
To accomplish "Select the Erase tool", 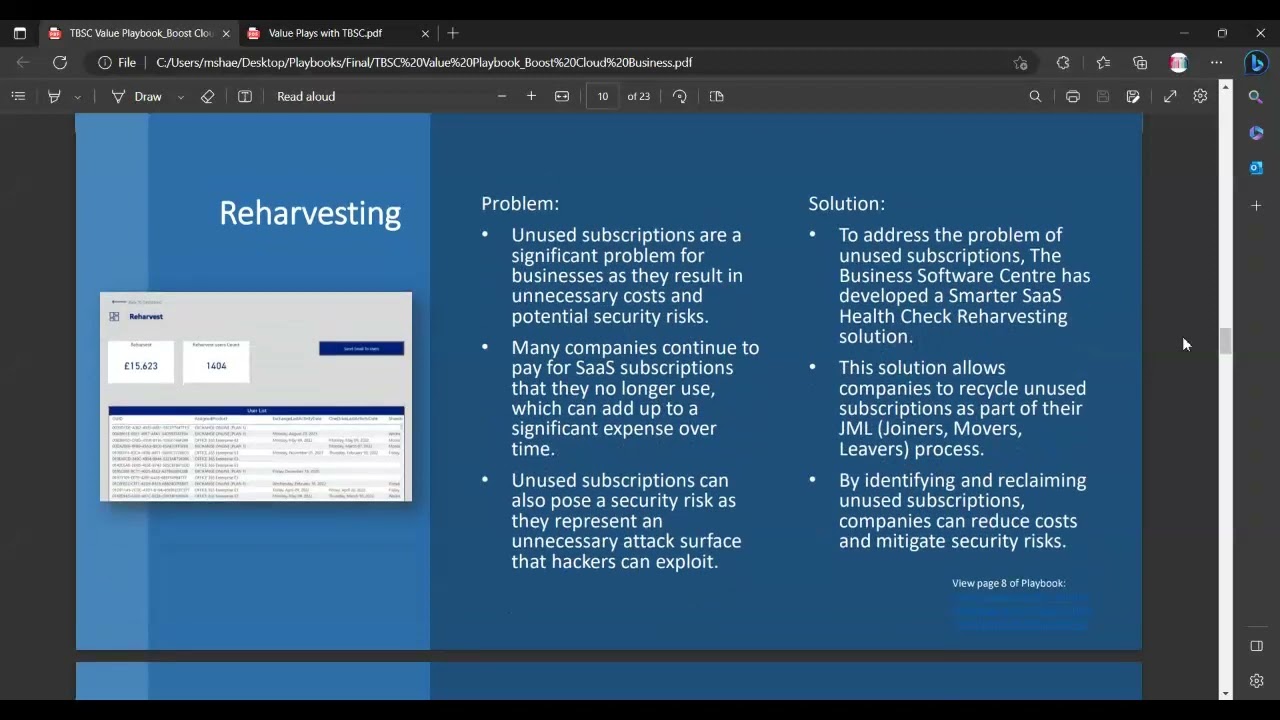I will (x=207, y=96).
